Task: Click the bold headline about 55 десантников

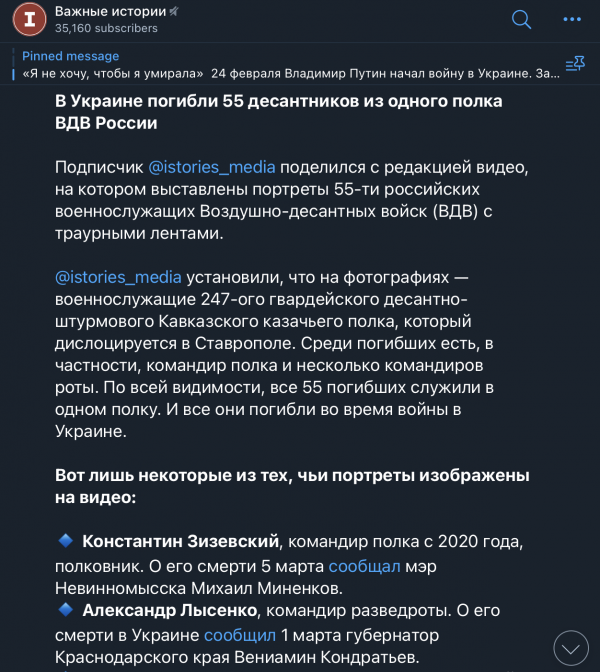Action: tap(279, 112)
